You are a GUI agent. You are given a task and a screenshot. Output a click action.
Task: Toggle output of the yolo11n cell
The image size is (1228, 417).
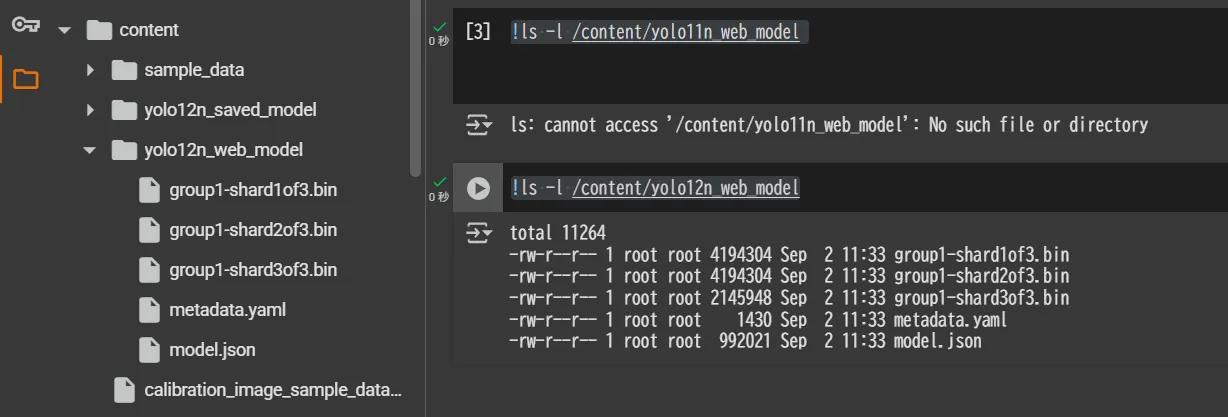pyautogui.click(x=480, y=125)
